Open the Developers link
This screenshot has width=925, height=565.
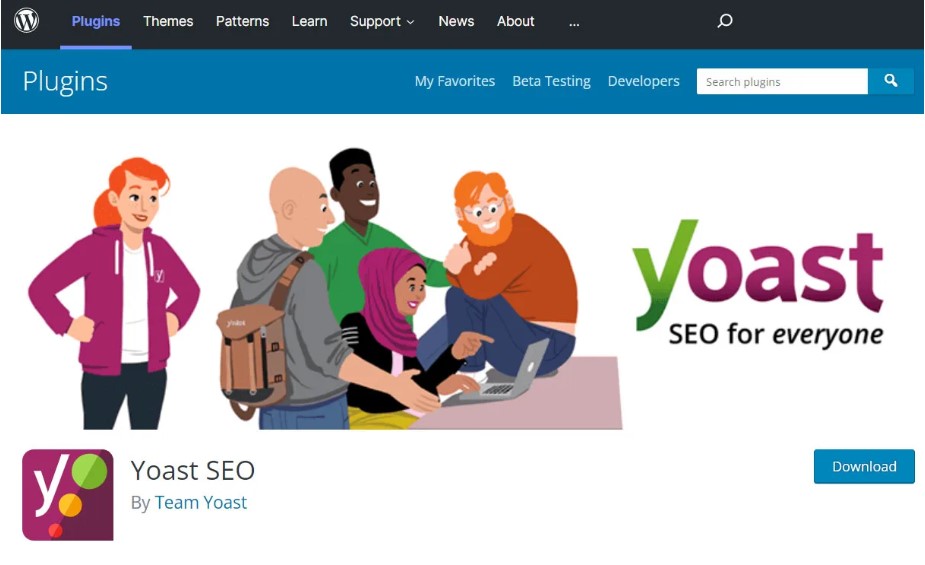click(643, 81)
